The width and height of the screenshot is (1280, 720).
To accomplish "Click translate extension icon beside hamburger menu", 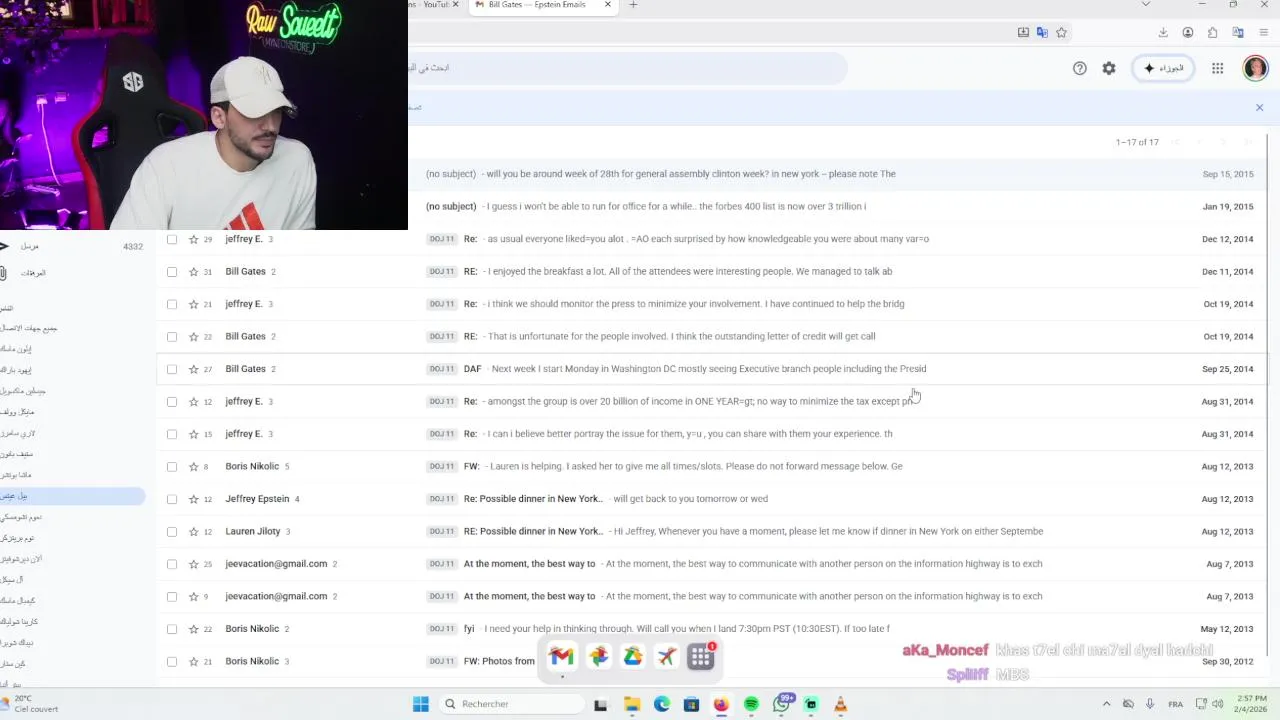I will coord(1238,32).
